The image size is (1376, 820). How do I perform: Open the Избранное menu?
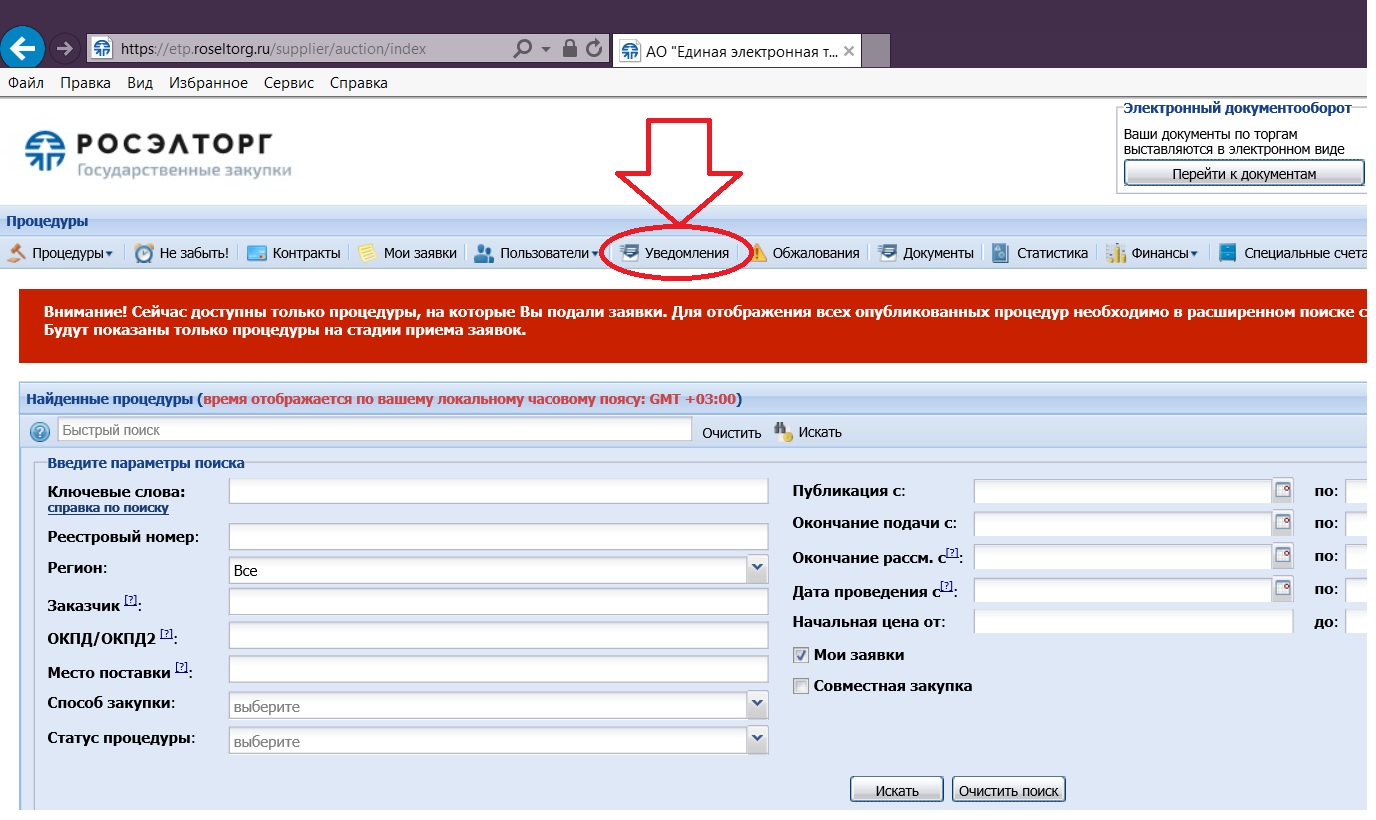point(208,83)
